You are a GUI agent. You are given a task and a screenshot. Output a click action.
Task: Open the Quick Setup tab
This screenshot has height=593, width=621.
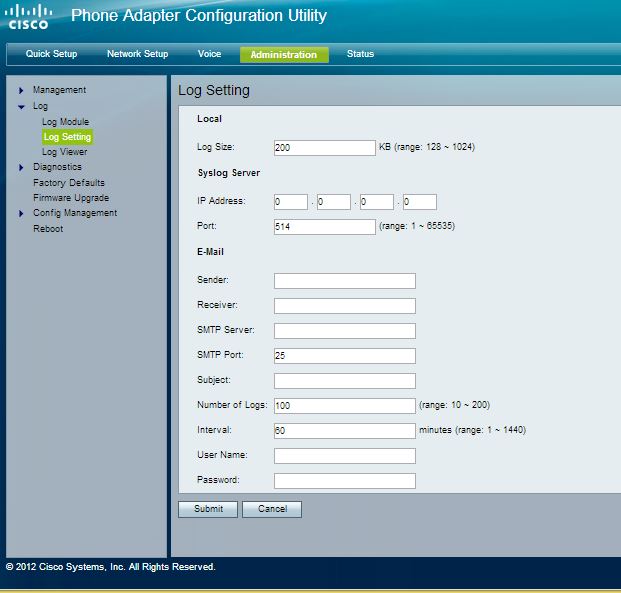51,54
